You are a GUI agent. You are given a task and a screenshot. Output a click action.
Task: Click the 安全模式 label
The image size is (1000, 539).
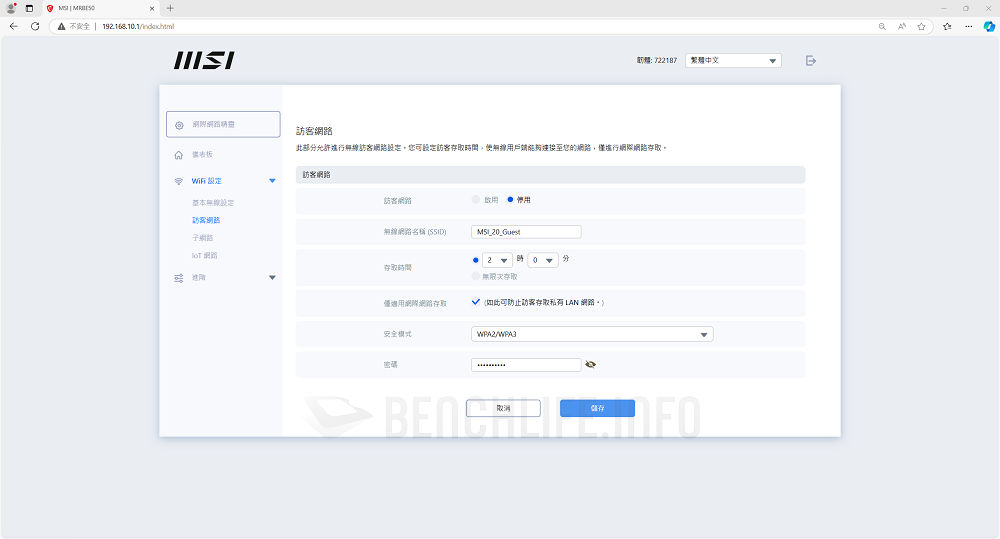[x=397, y=334]
